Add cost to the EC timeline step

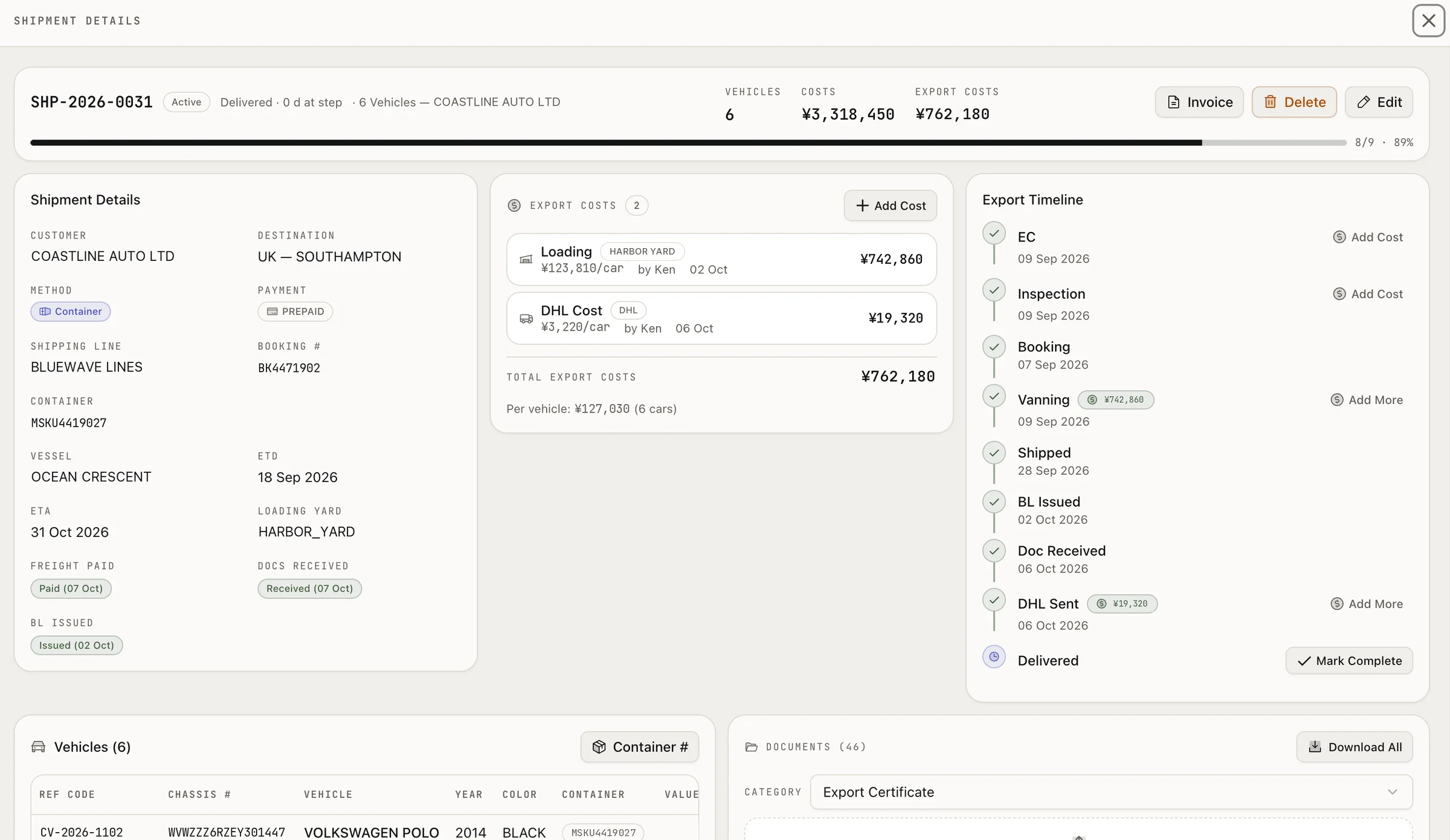1368,237
